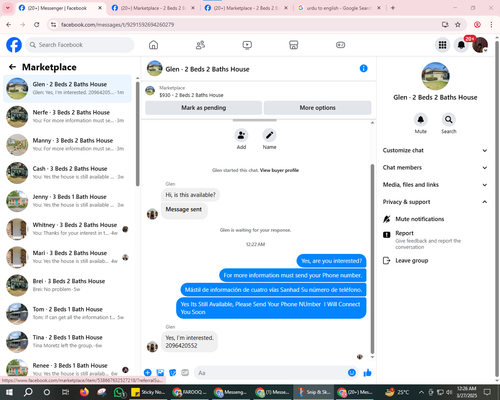Viewport: 500px width, 400px height.
Task: Open the Watch video icon
Action: 247,45
